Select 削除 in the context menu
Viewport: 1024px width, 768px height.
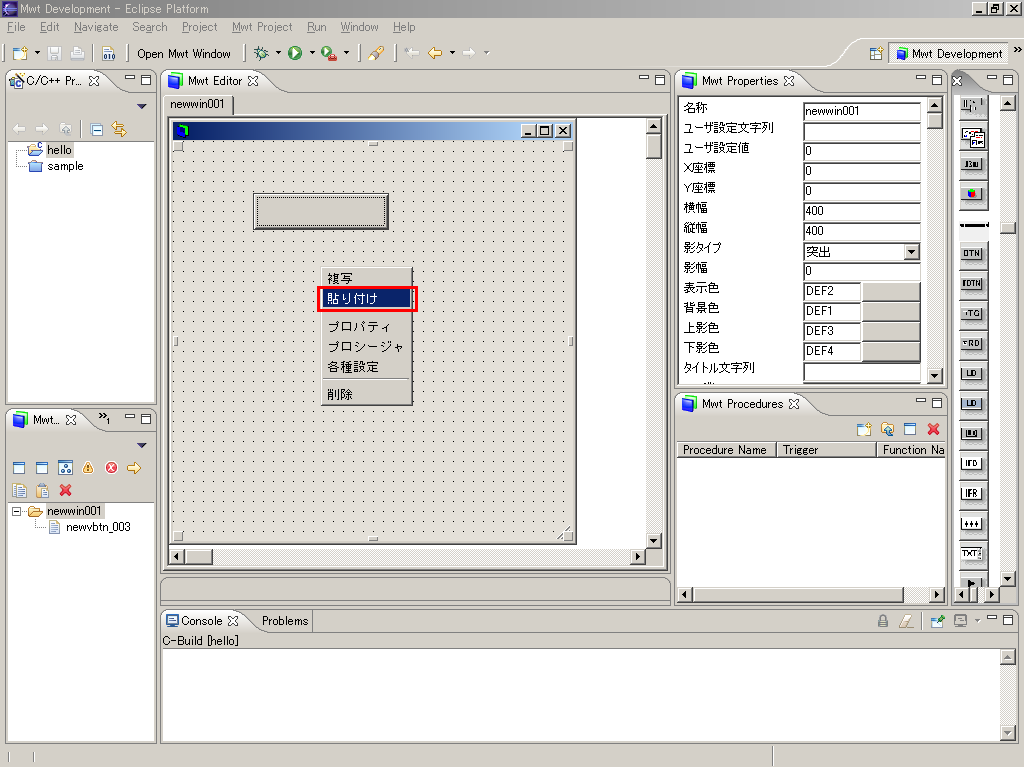(366, 394)
